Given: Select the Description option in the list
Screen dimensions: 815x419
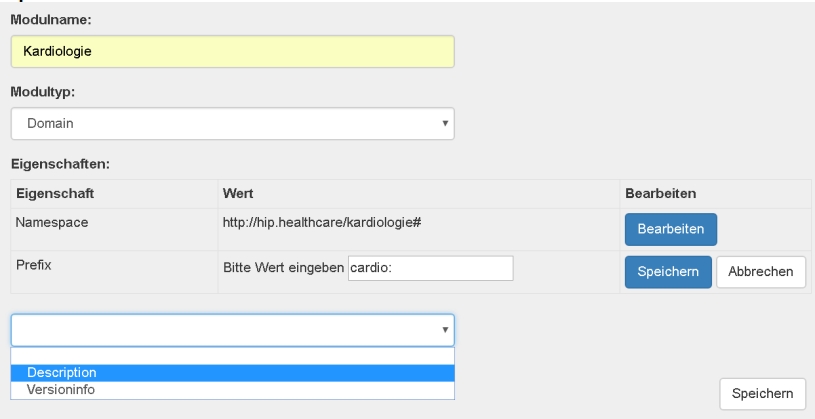Looking at the screenshot, I should pos(232,373).
